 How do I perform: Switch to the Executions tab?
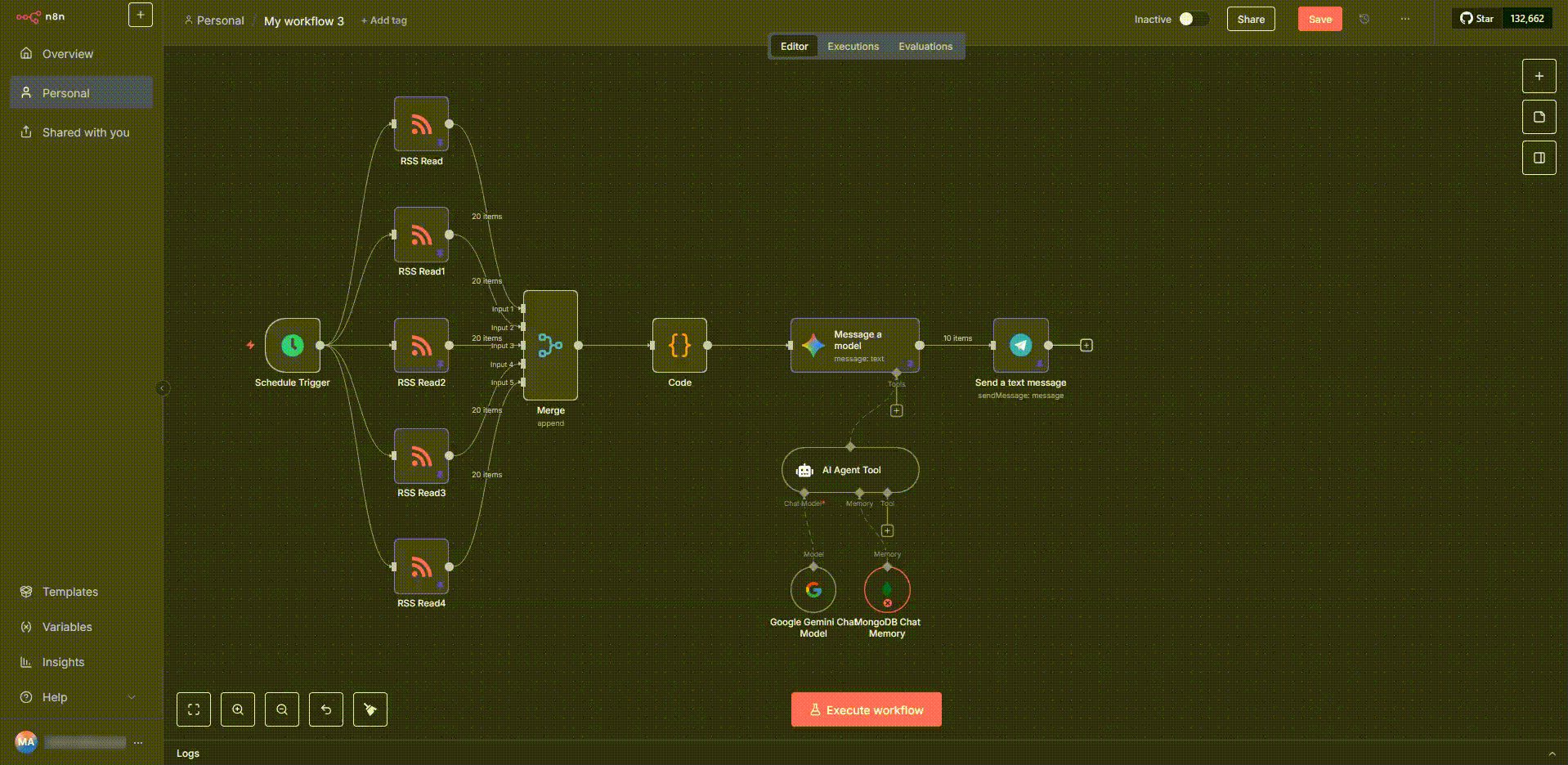853,47
